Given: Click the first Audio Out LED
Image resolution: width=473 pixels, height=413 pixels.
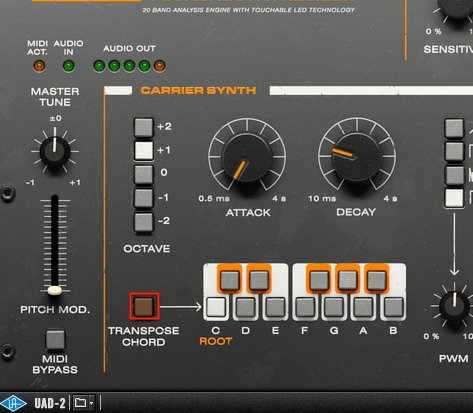Looking at the screenshot, I should click(x=99, y=66).
